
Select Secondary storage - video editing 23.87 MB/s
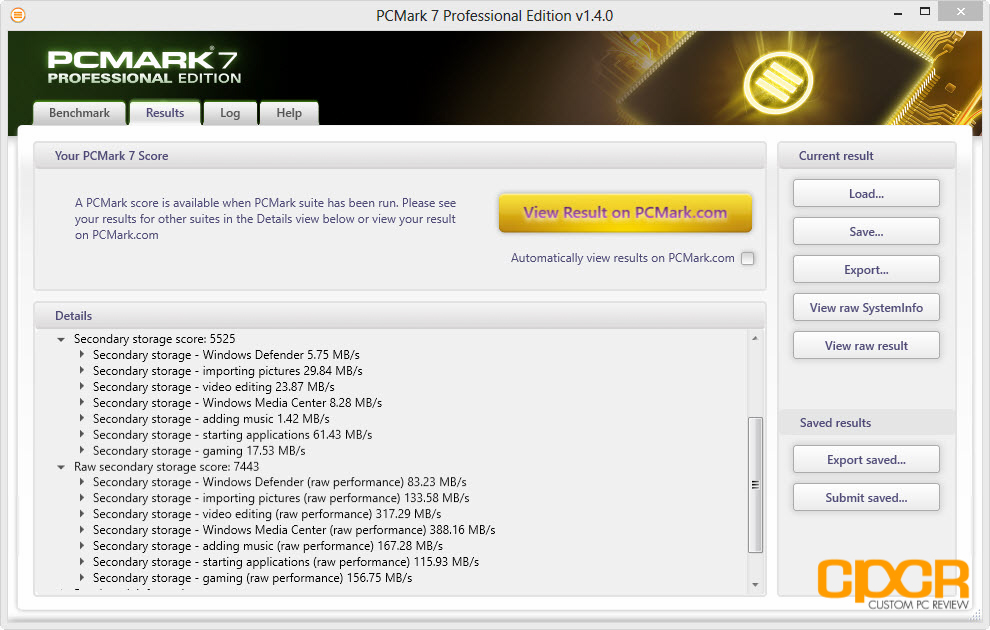214,386
